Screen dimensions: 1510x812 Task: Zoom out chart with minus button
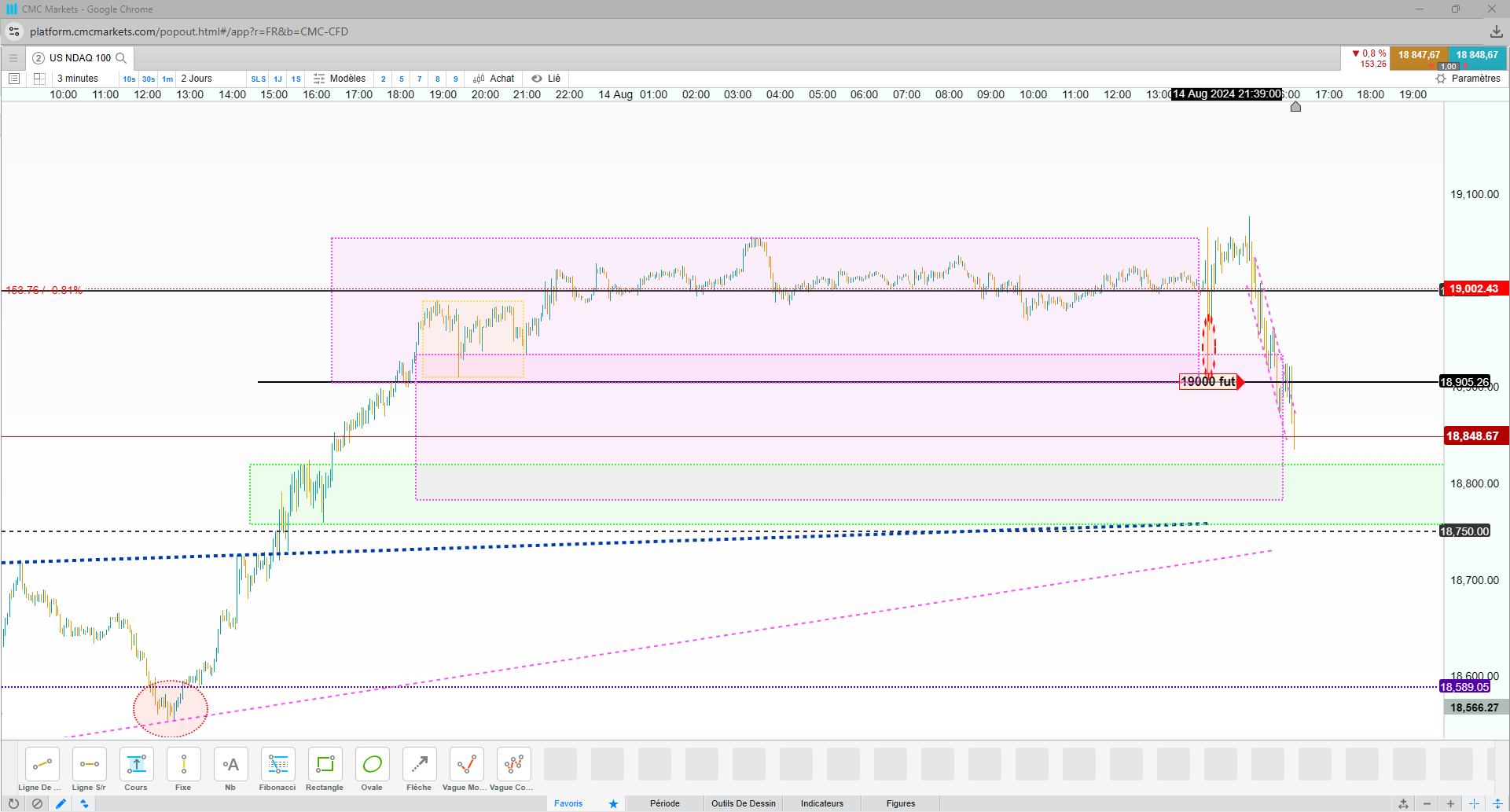(1427, 803)
